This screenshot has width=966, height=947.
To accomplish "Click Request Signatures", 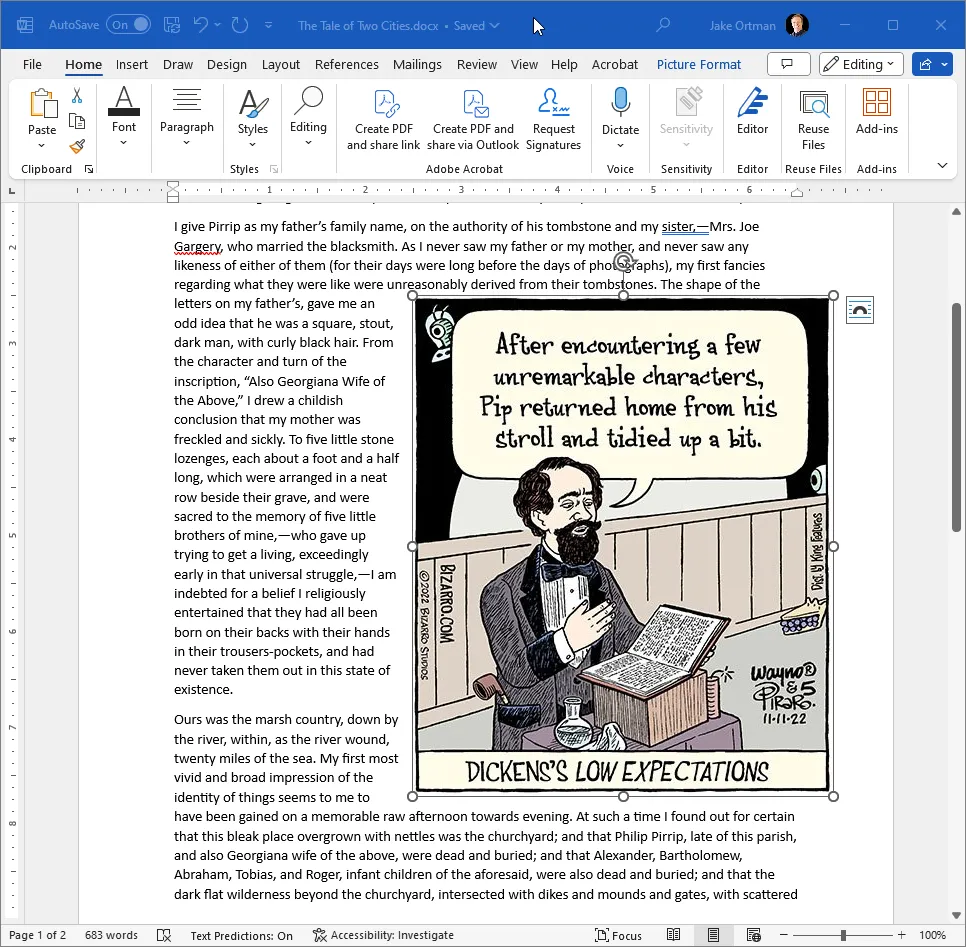I will 553,119.
